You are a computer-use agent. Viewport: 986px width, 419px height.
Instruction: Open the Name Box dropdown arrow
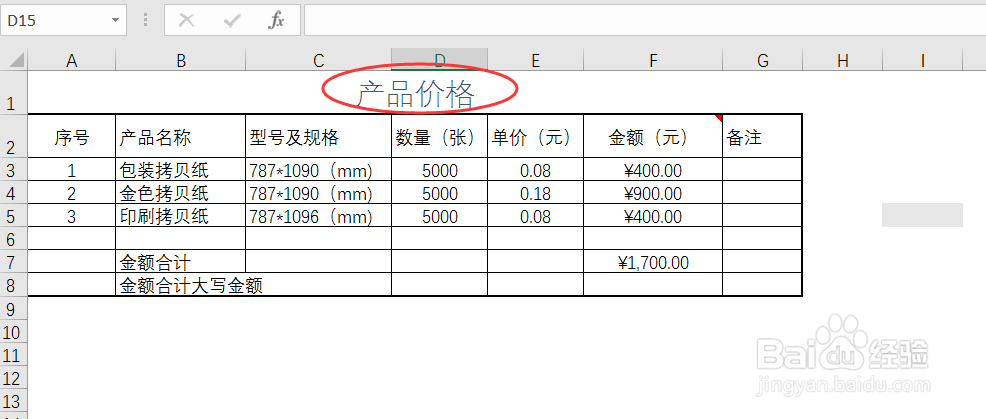[115, 21]
